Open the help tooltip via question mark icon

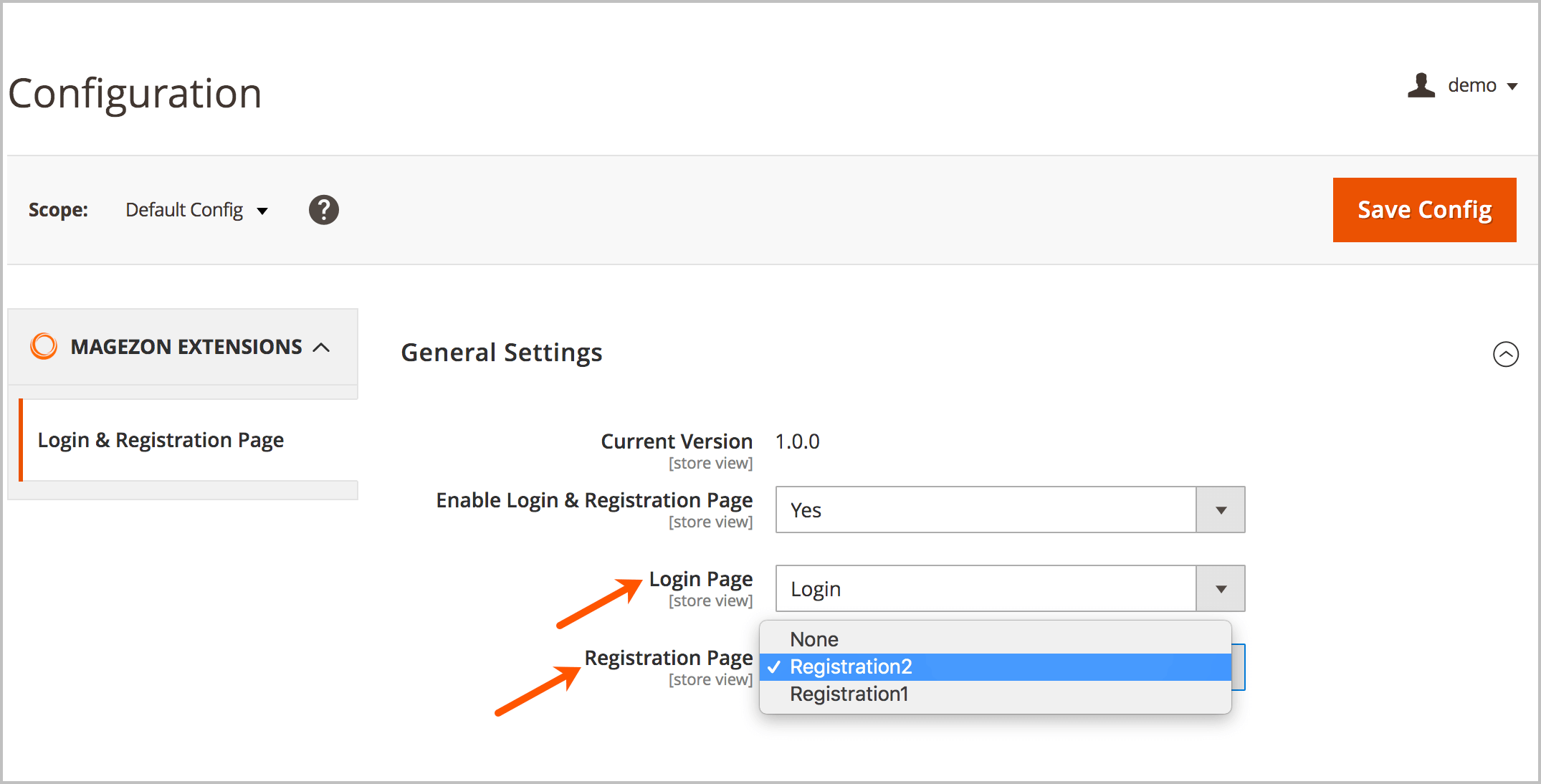click(x=323, y=209)
